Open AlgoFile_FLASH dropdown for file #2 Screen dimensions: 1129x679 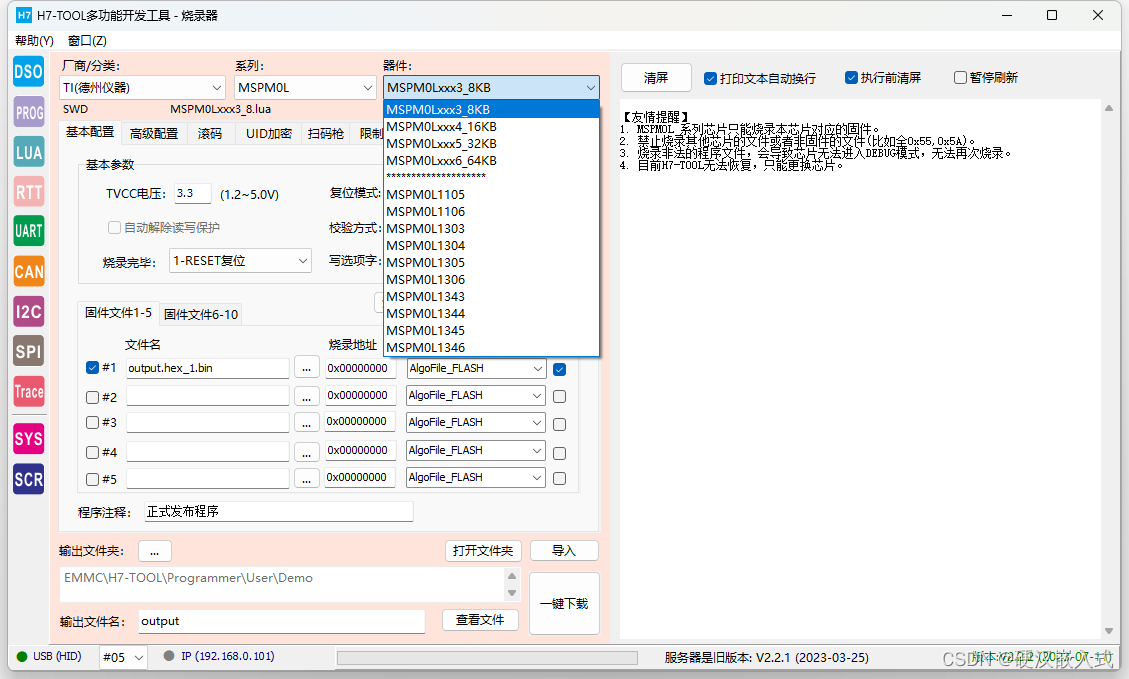point(475,395)
